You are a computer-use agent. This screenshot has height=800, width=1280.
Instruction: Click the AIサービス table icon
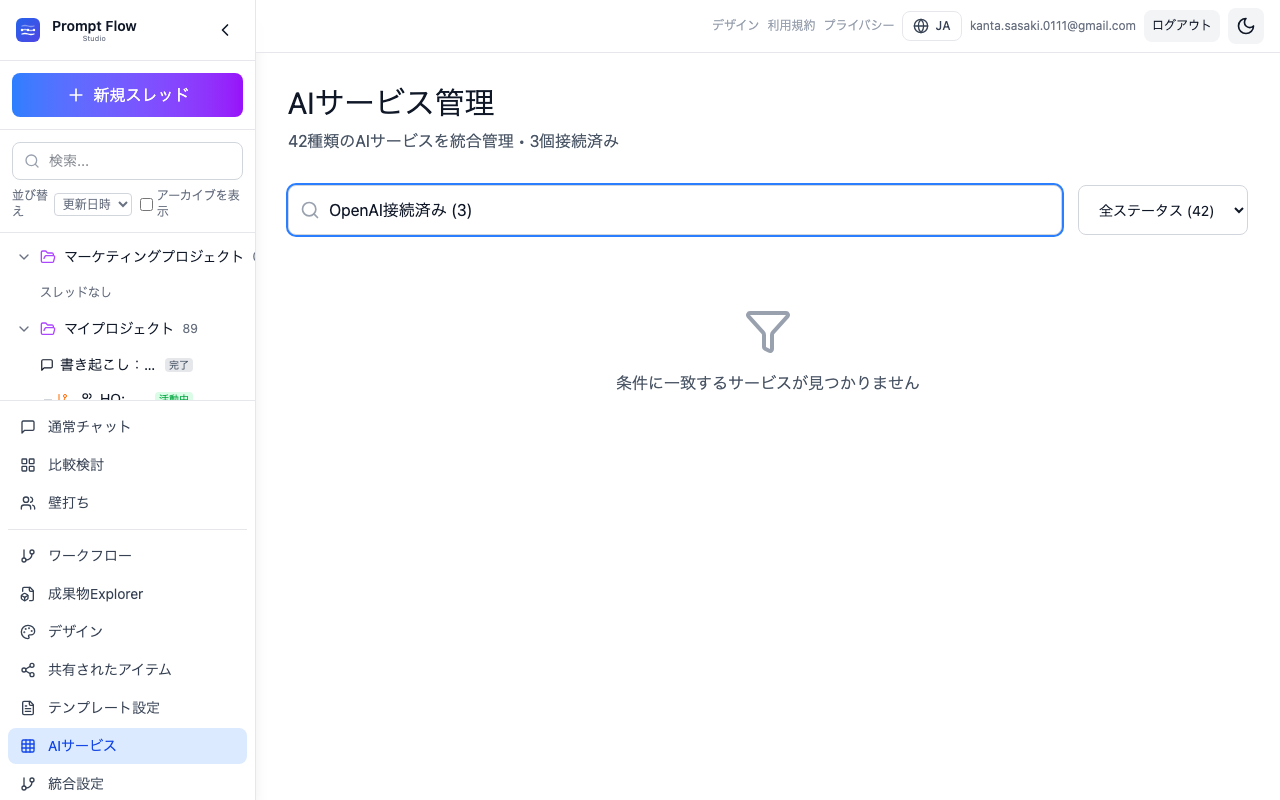(x=28, y=746)
